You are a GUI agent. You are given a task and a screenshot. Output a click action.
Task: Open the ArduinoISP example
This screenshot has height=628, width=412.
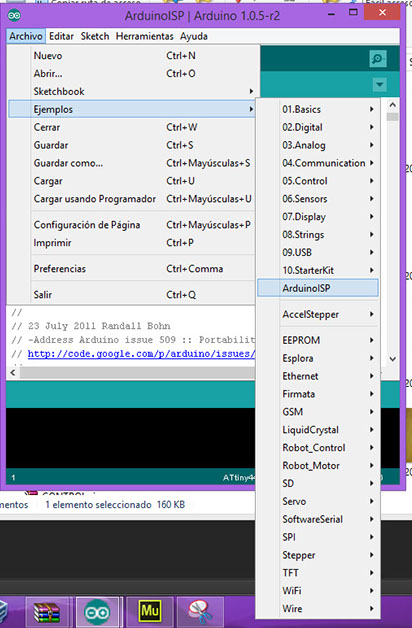click(318, 288)
